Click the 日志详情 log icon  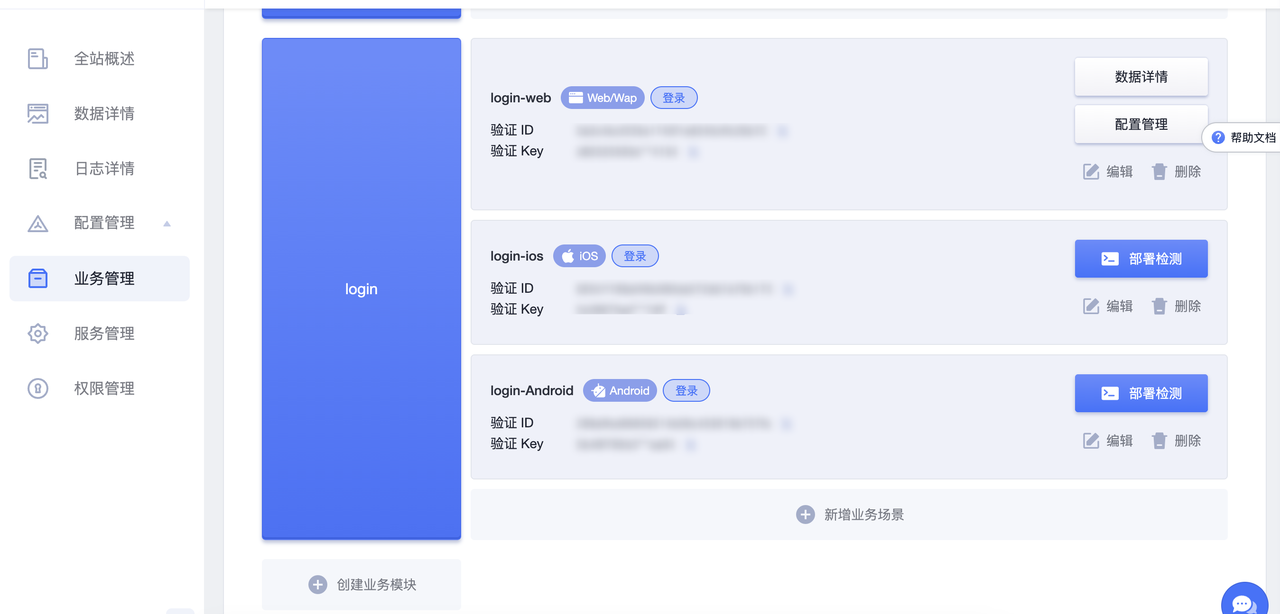[x=38, y=169]
